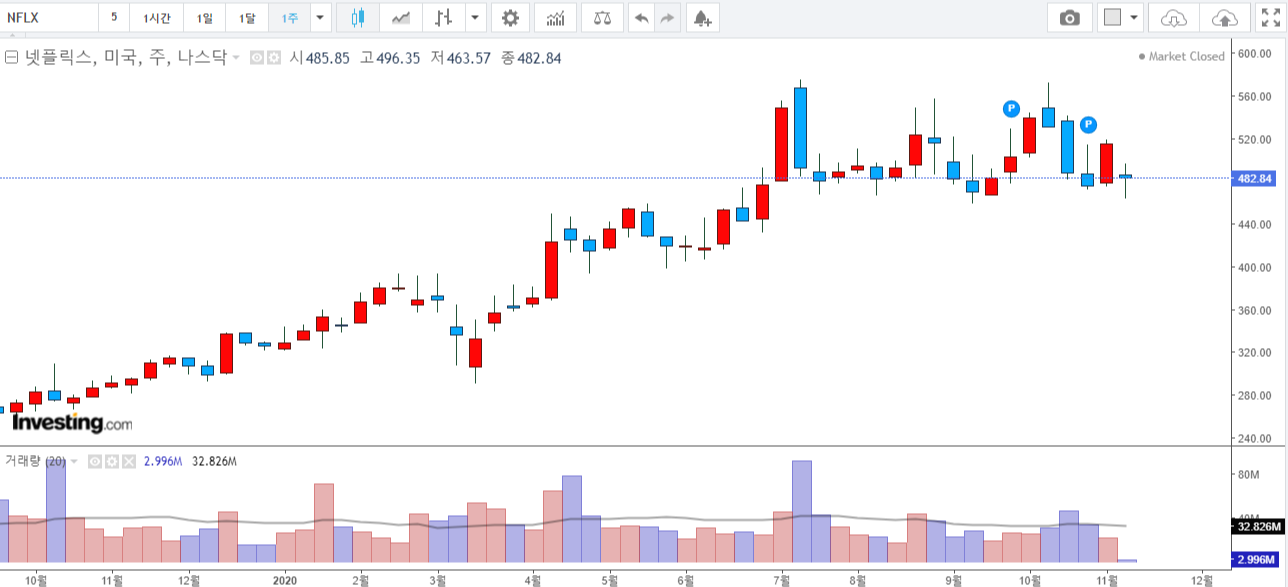Click the 12월 label at right axis end
1288x587 pixels.
point(1204,579)
